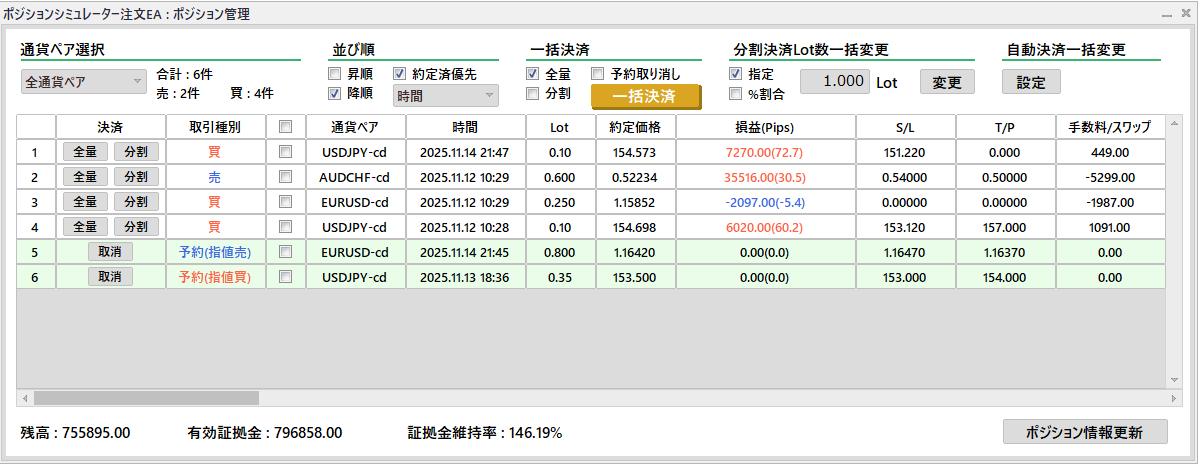Toggle select-all checkbox in table header
This screenshot has width=1199, height=464.
tap(286, 127)
